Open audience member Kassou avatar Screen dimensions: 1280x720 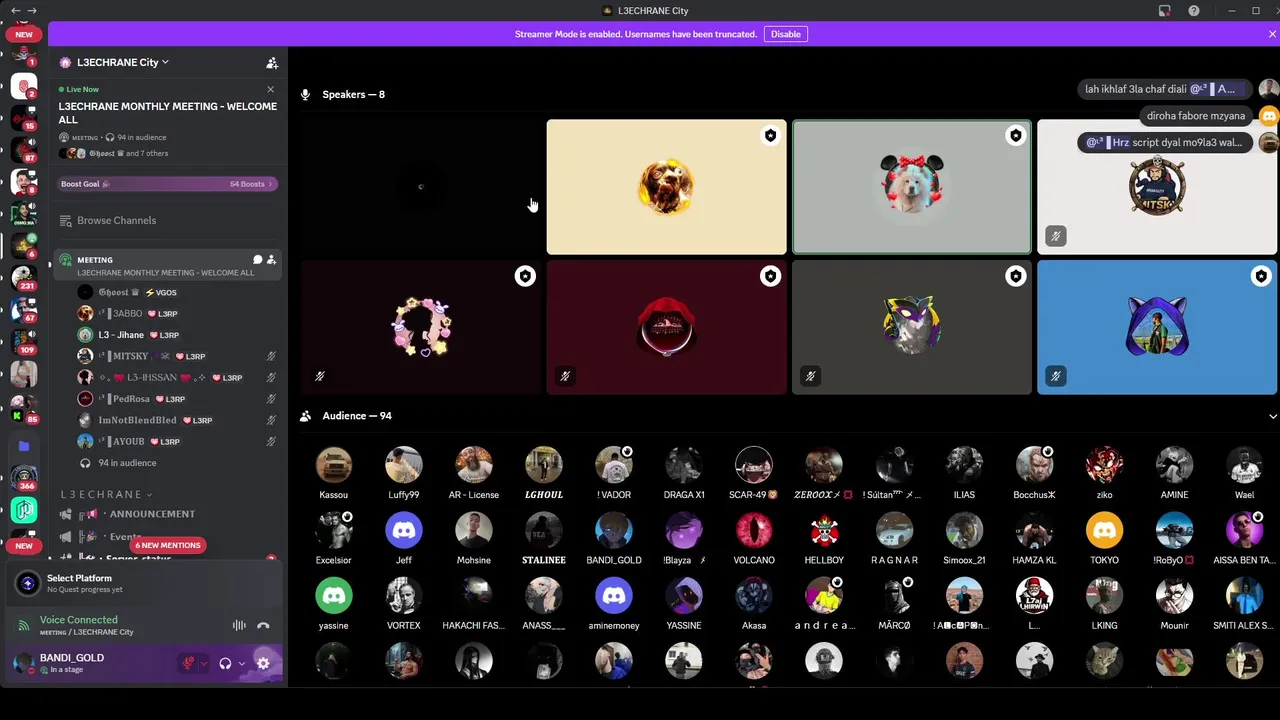(x=334, y=465)
